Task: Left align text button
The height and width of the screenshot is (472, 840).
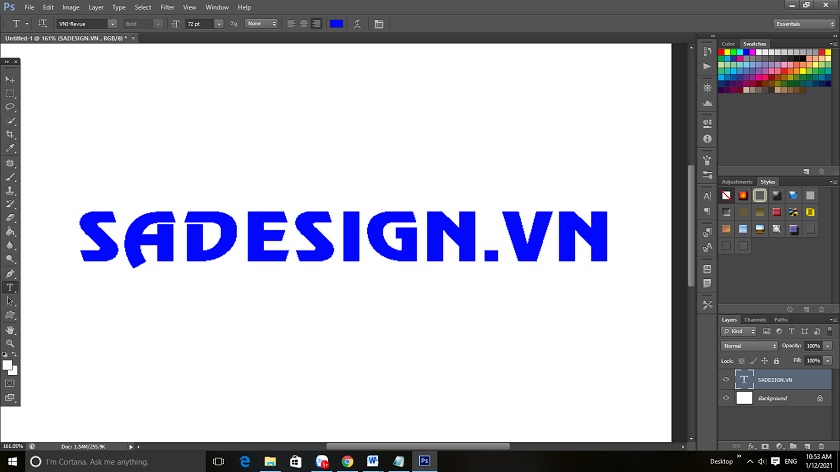Action: 291,24
